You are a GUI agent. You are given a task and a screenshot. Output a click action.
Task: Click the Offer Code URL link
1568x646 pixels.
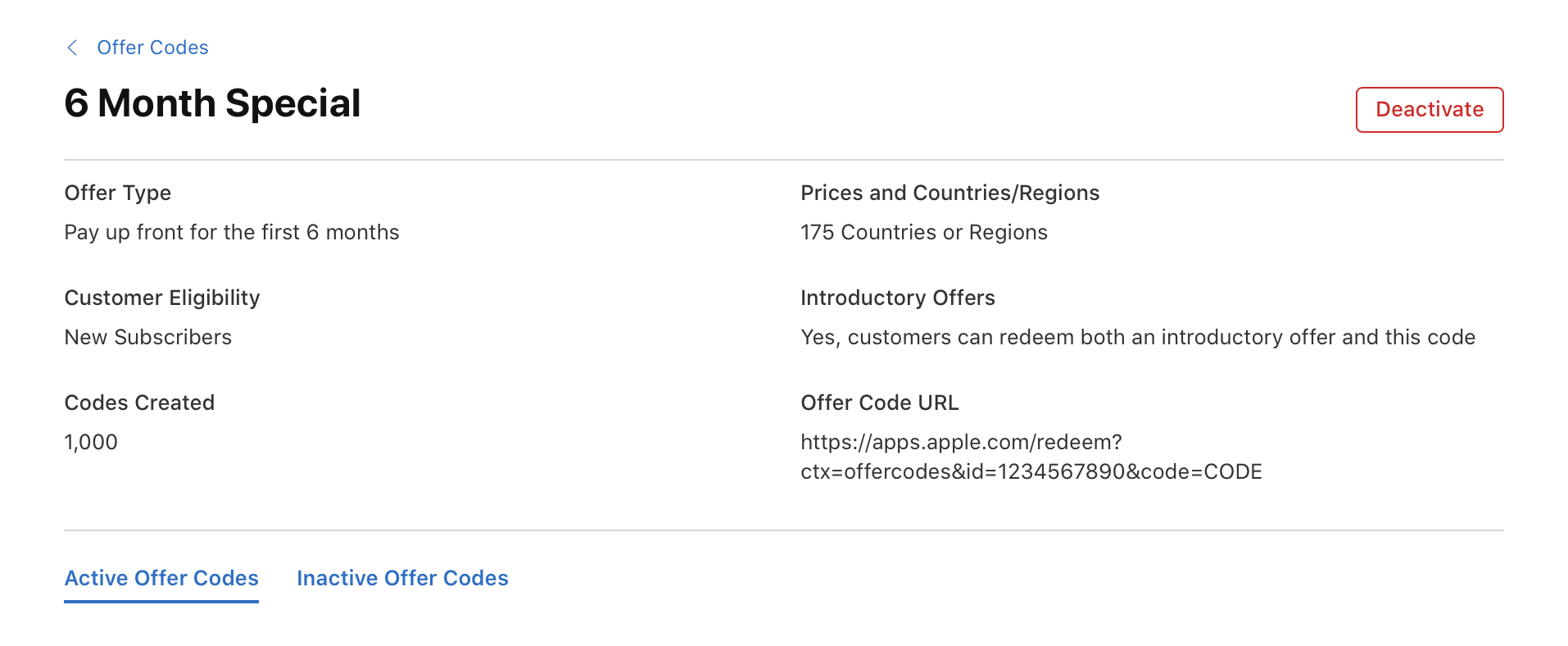point(1031,457)
